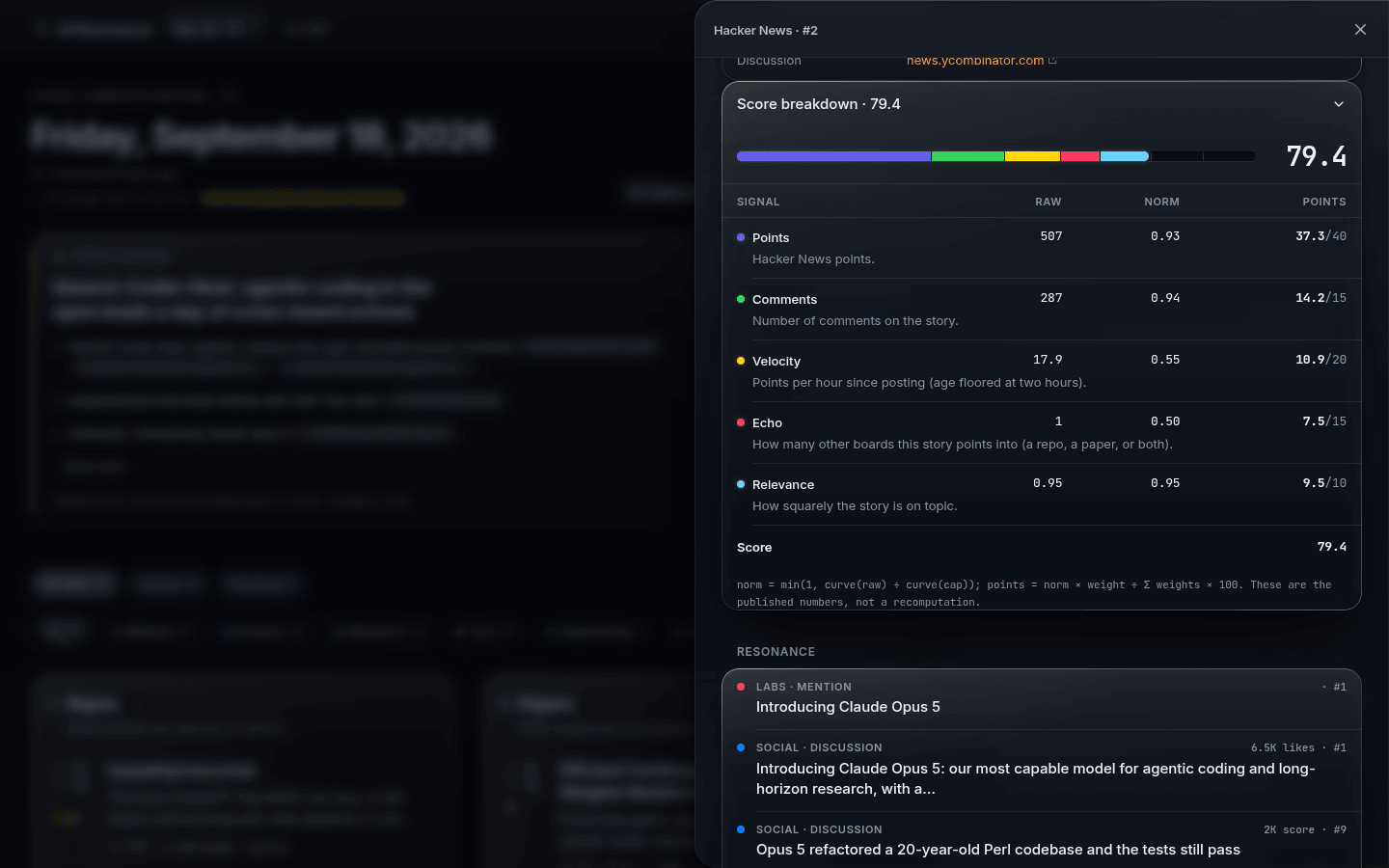This screenshot has width=1389, height=868.
Task: Click the 9.5/10 points value
Action: [1324, 483]
